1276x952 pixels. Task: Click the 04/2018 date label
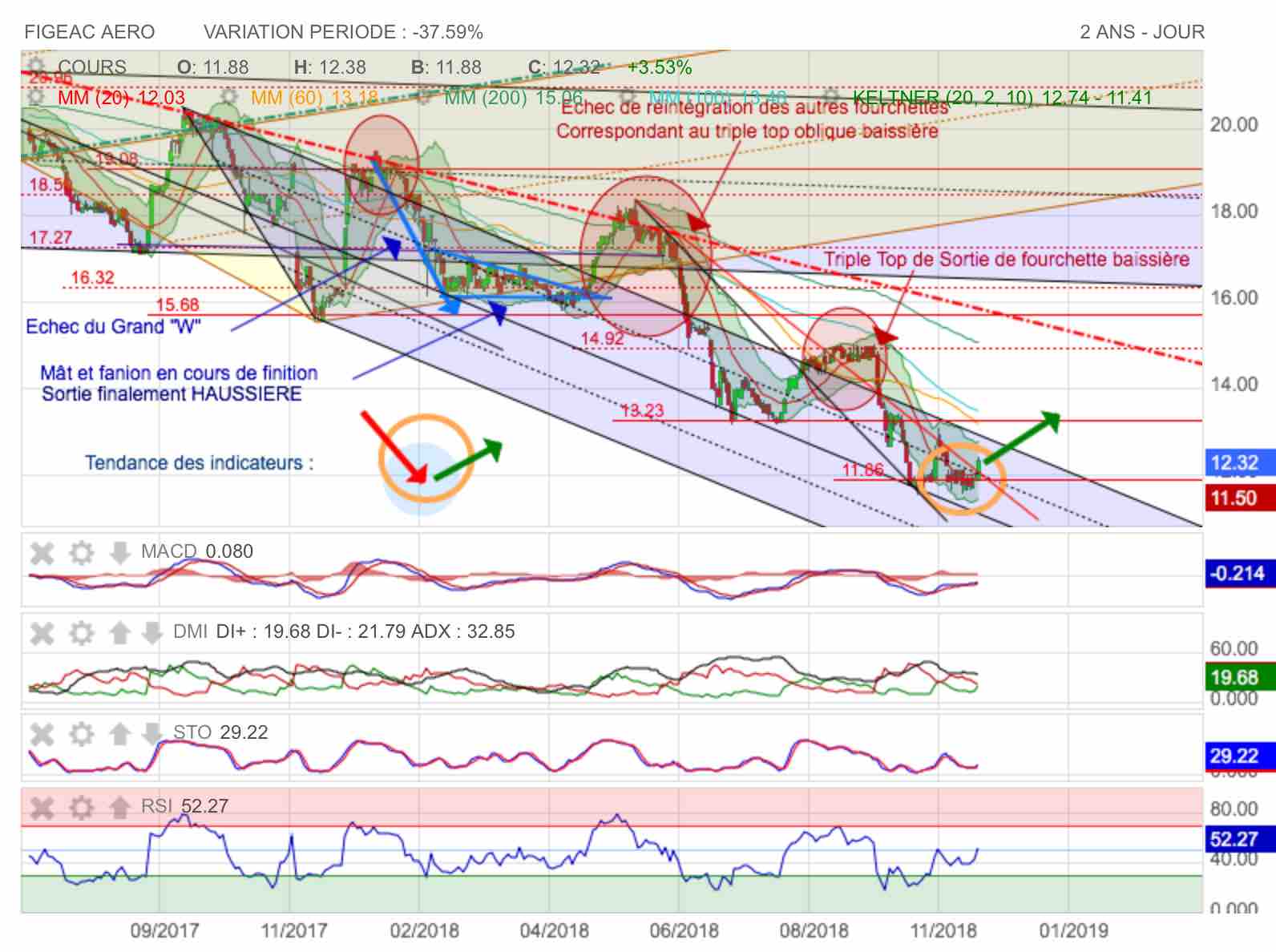(554, 930)
